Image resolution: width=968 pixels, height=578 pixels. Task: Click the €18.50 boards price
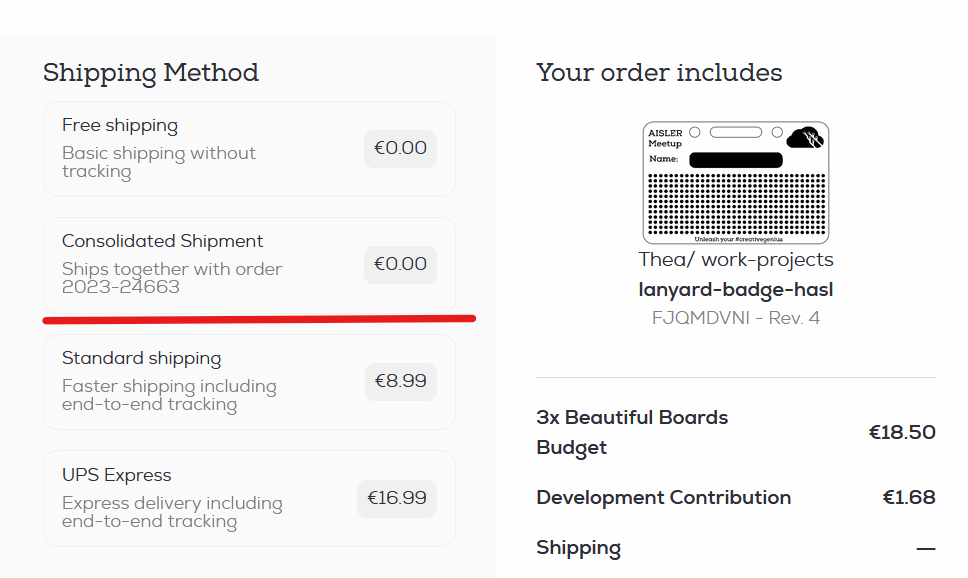pos(902,432)
